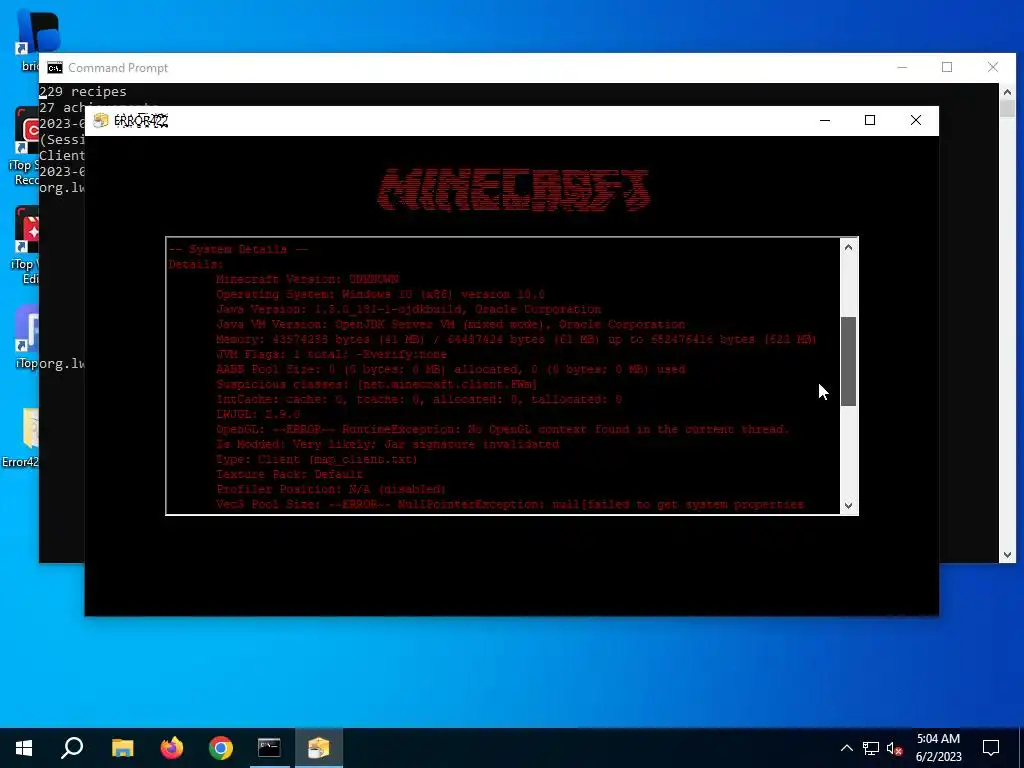Click the 'Operating System: Windows 10' line

pos(380,295)
